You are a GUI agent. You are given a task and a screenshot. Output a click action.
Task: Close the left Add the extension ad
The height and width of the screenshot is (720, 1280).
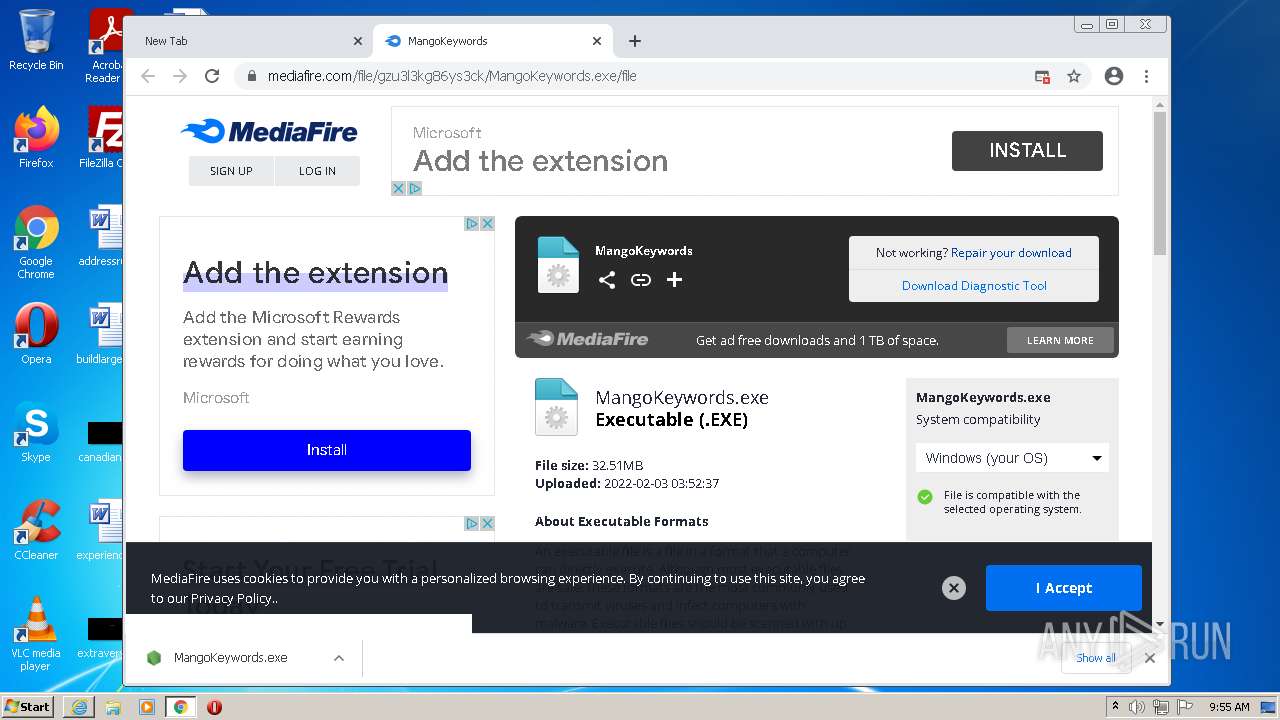tap(487, 223)
